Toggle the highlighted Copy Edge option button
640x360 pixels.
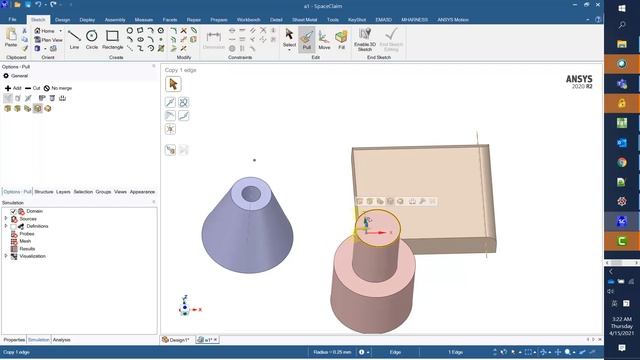(38, 109)
